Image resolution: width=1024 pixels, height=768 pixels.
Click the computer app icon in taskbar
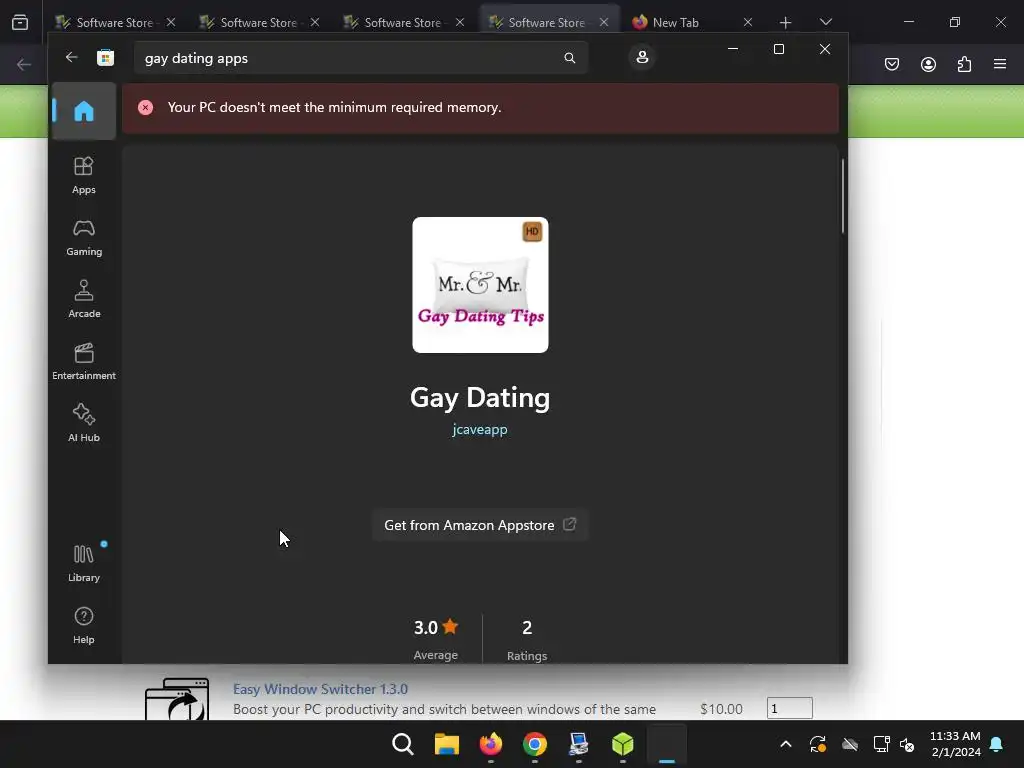(x=579, y=744)
